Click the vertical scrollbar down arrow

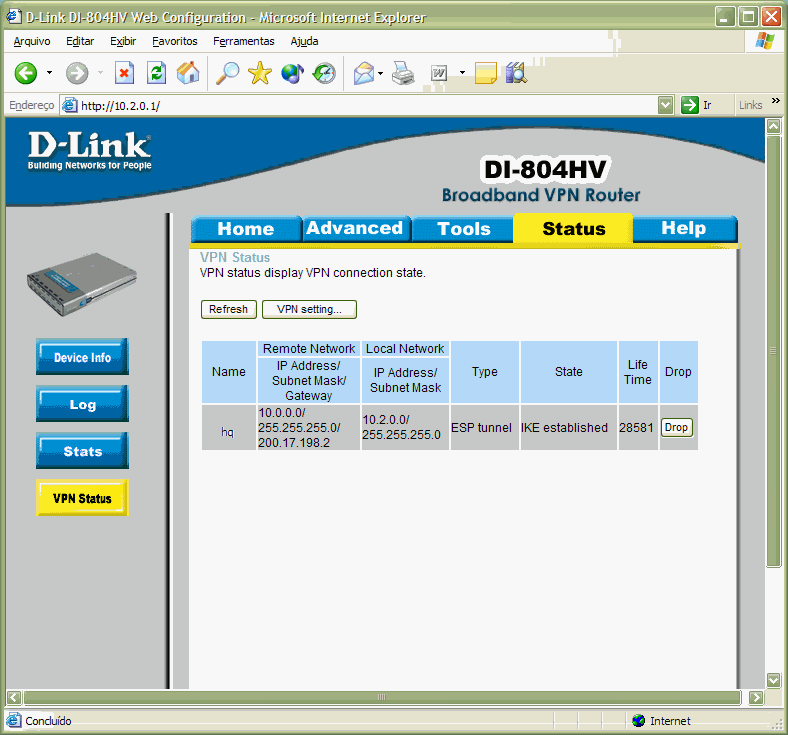tap(772, 679)
